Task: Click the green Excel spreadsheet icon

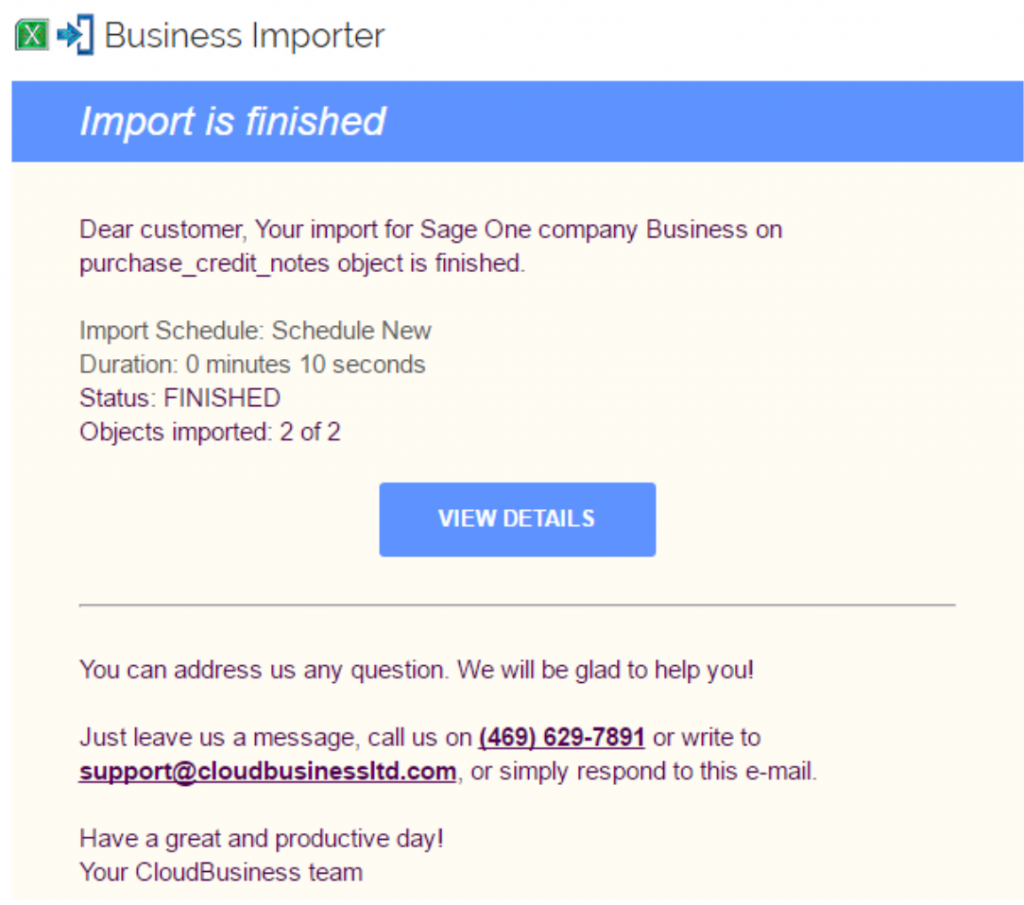Action: (32, 37)
